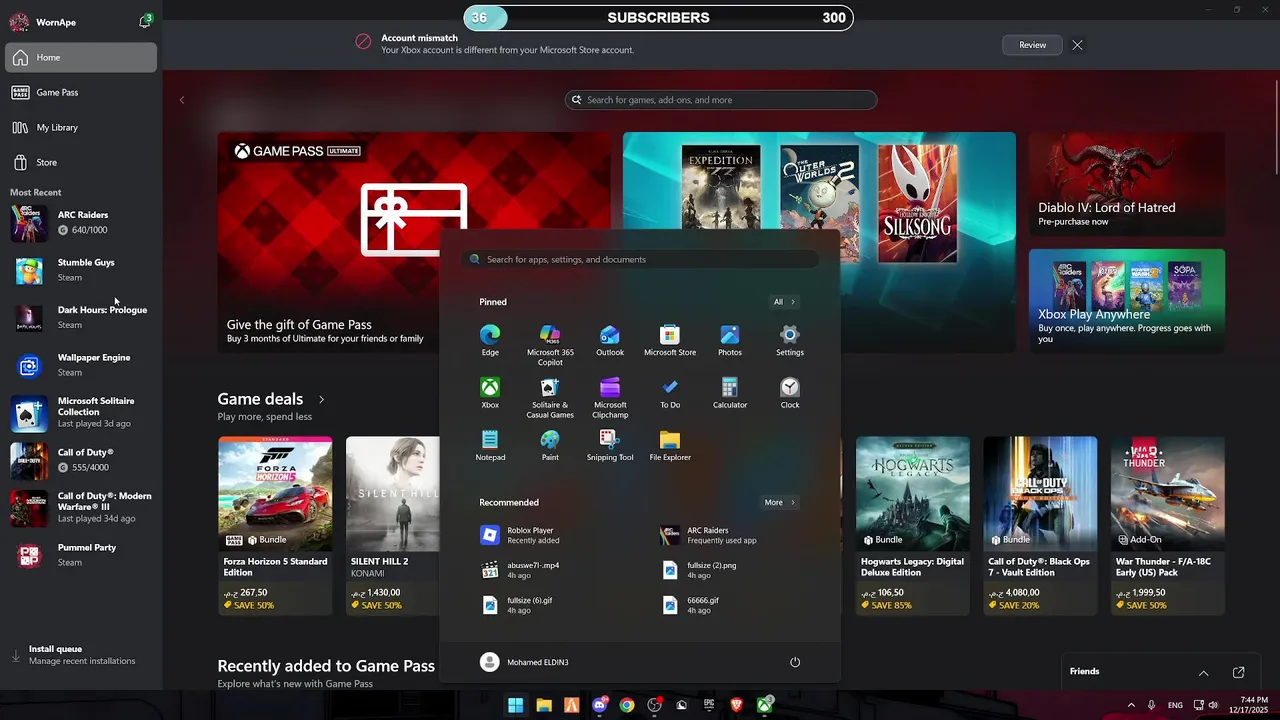The height and width of the screenshot is (720, 1280).
Task: Go back using the left chevron arrow
Action: point(182,100)
